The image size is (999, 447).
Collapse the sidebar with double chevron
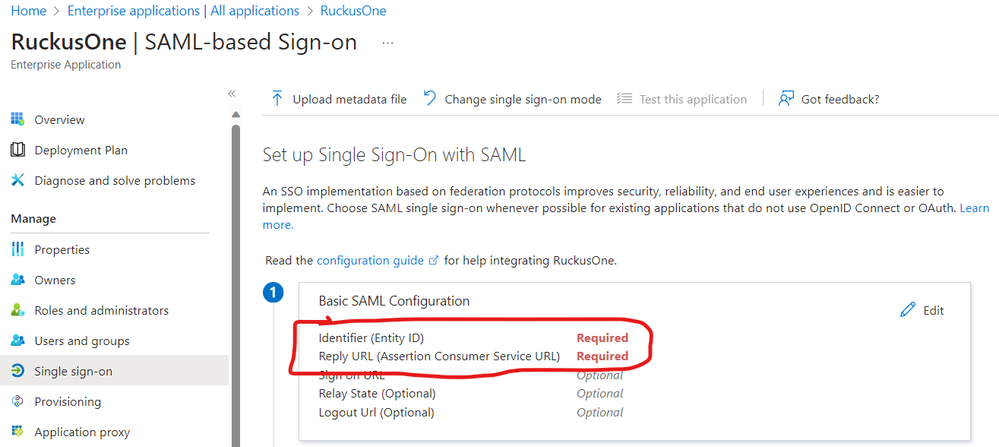232,94
